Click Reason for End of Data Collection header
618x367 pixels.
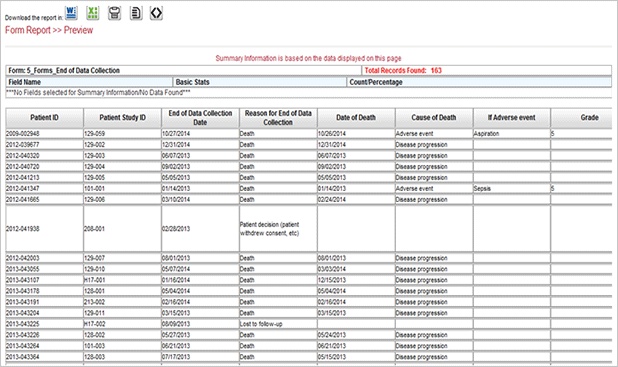[278, 117]
